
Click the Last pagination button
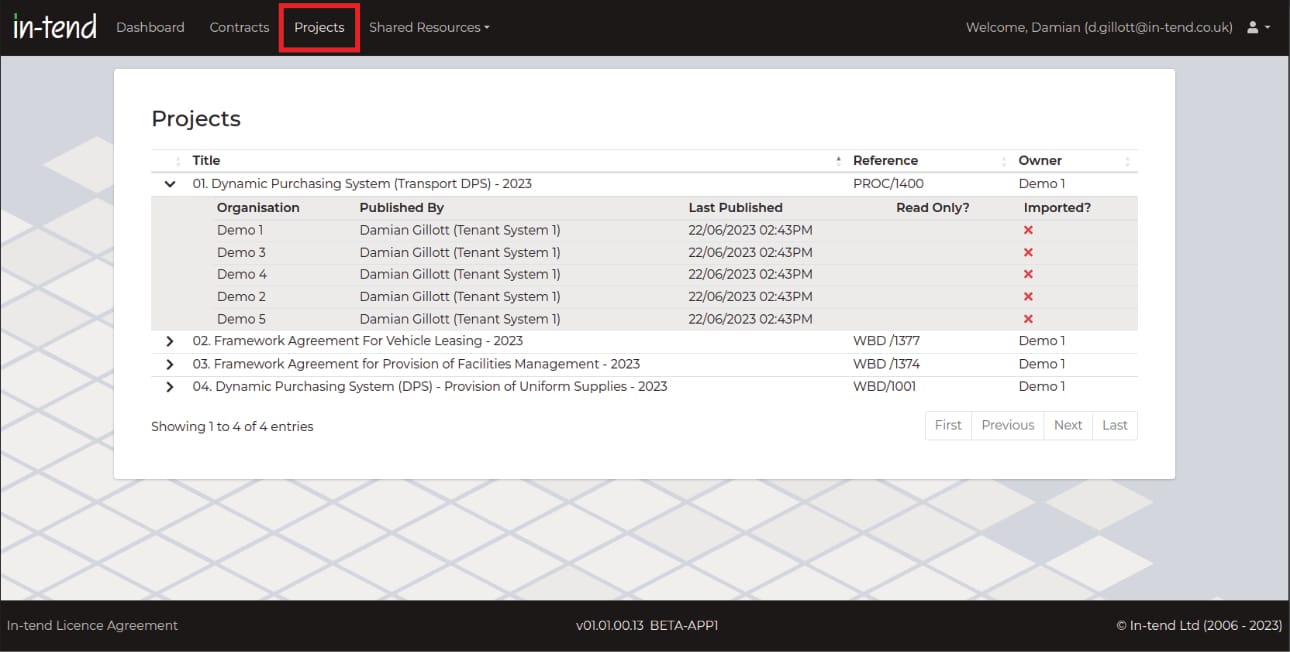[1114, 425]
